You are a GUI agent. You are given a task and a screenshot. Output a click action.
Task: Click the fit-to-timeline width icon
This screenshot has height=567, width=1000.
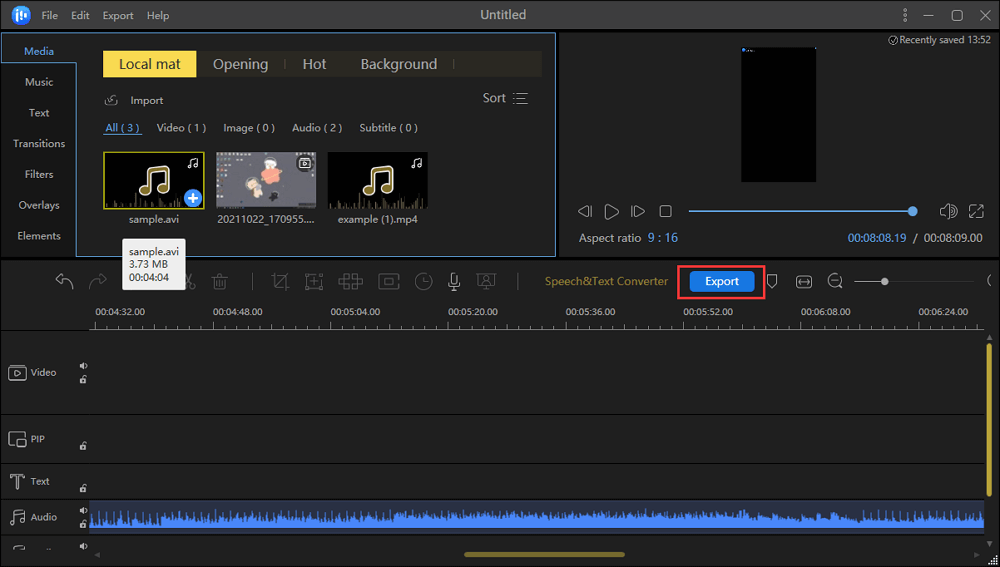(804, 282)
